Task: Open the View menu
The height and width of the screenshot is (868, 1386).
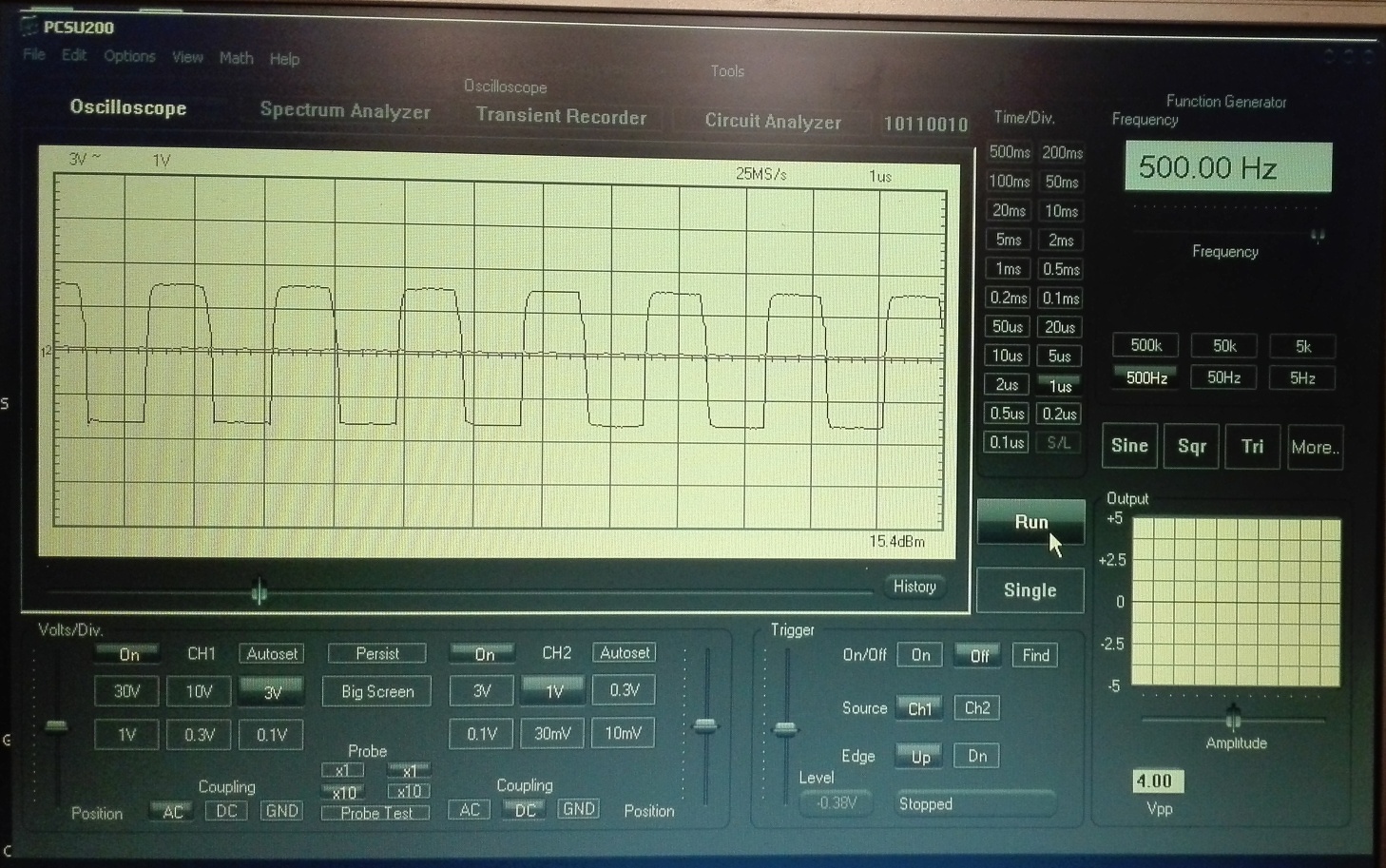Action: coord(187,58)
